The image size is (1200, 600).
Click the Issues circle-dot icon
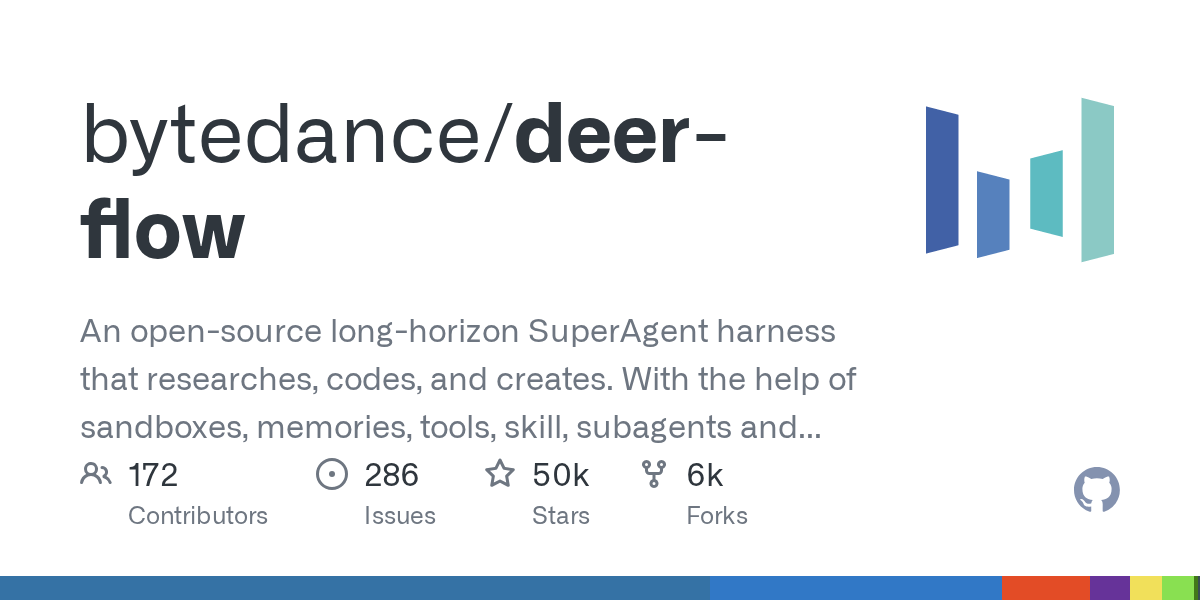331,474
